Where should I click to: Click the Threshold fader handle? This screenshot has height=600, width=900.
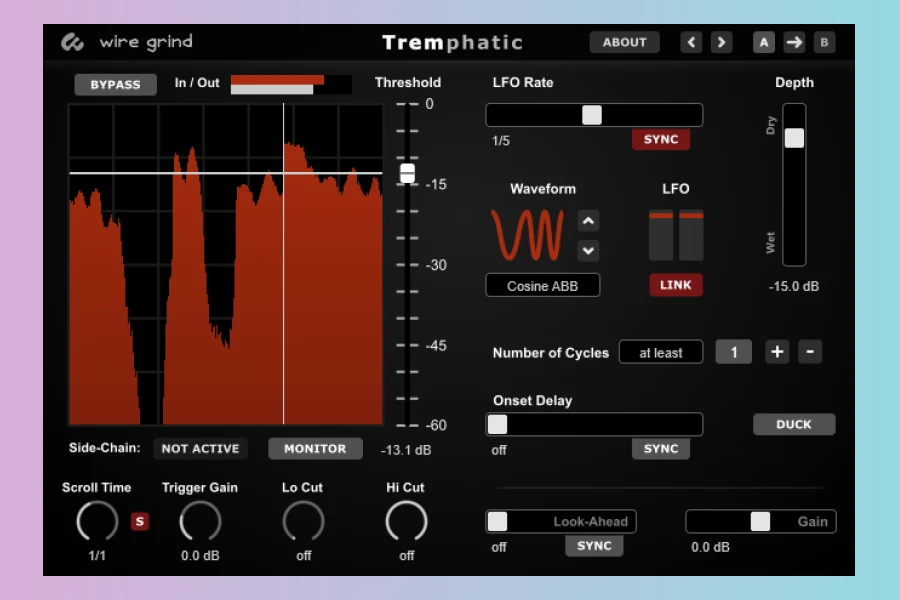[x=408, y=173]
